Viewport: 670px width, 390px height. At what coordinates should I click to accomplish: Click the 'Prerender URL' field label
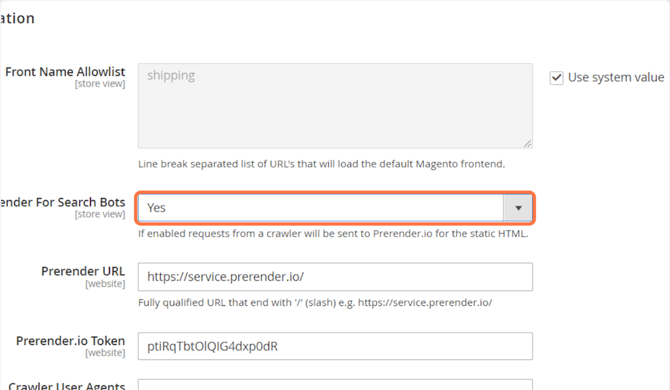(x=83, y=271)
